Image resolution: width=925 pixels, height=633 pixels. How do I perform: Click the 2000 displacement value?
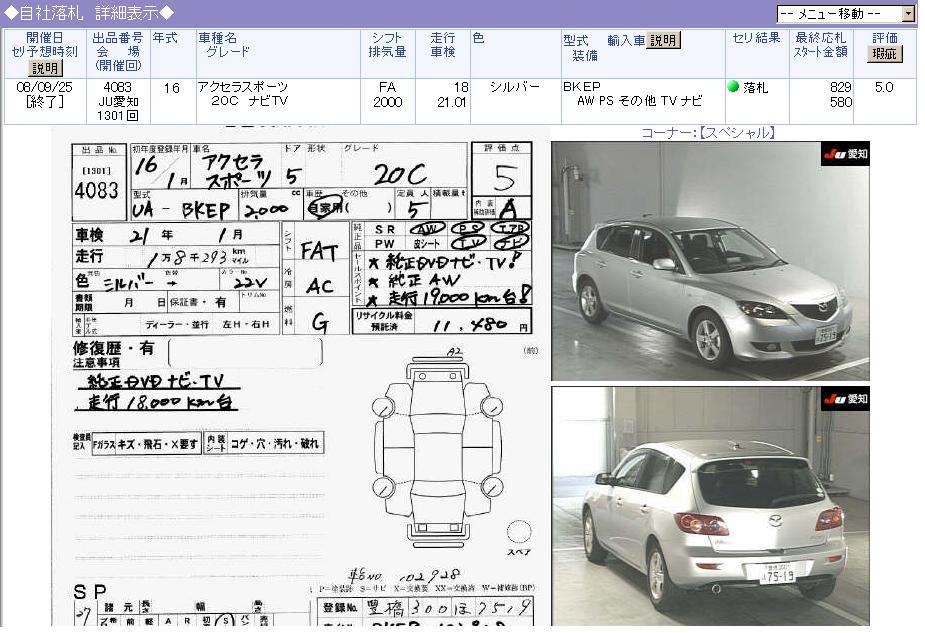coord(387,102)
